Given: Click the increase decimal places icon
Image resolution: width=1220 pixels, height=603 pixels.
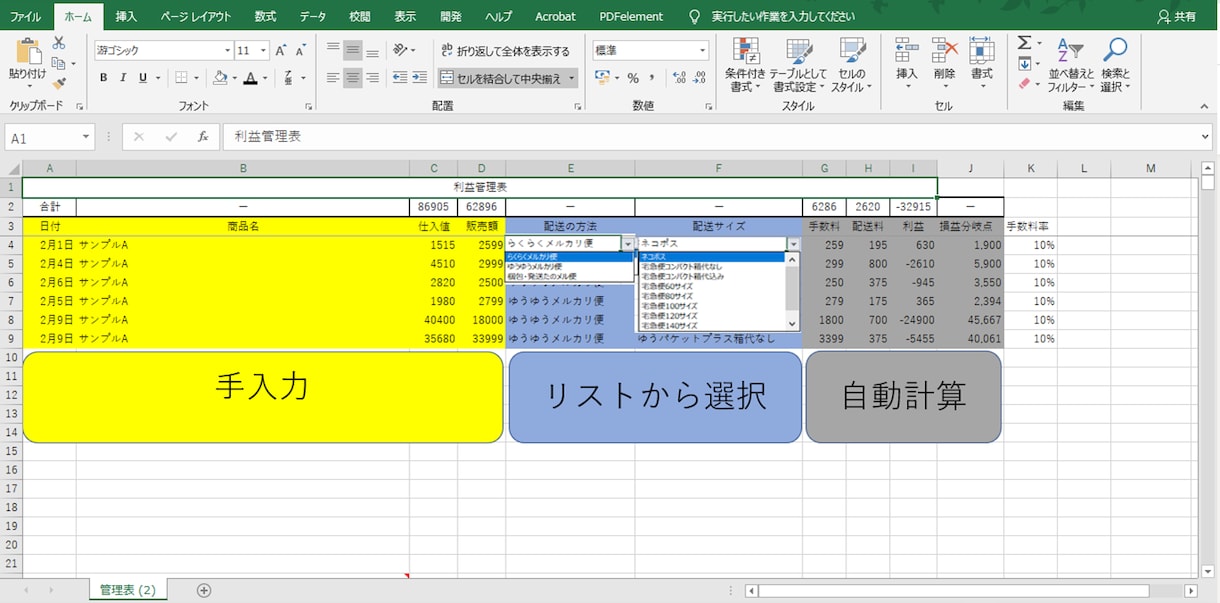Looking at the screenshot, I should (680, 78).
